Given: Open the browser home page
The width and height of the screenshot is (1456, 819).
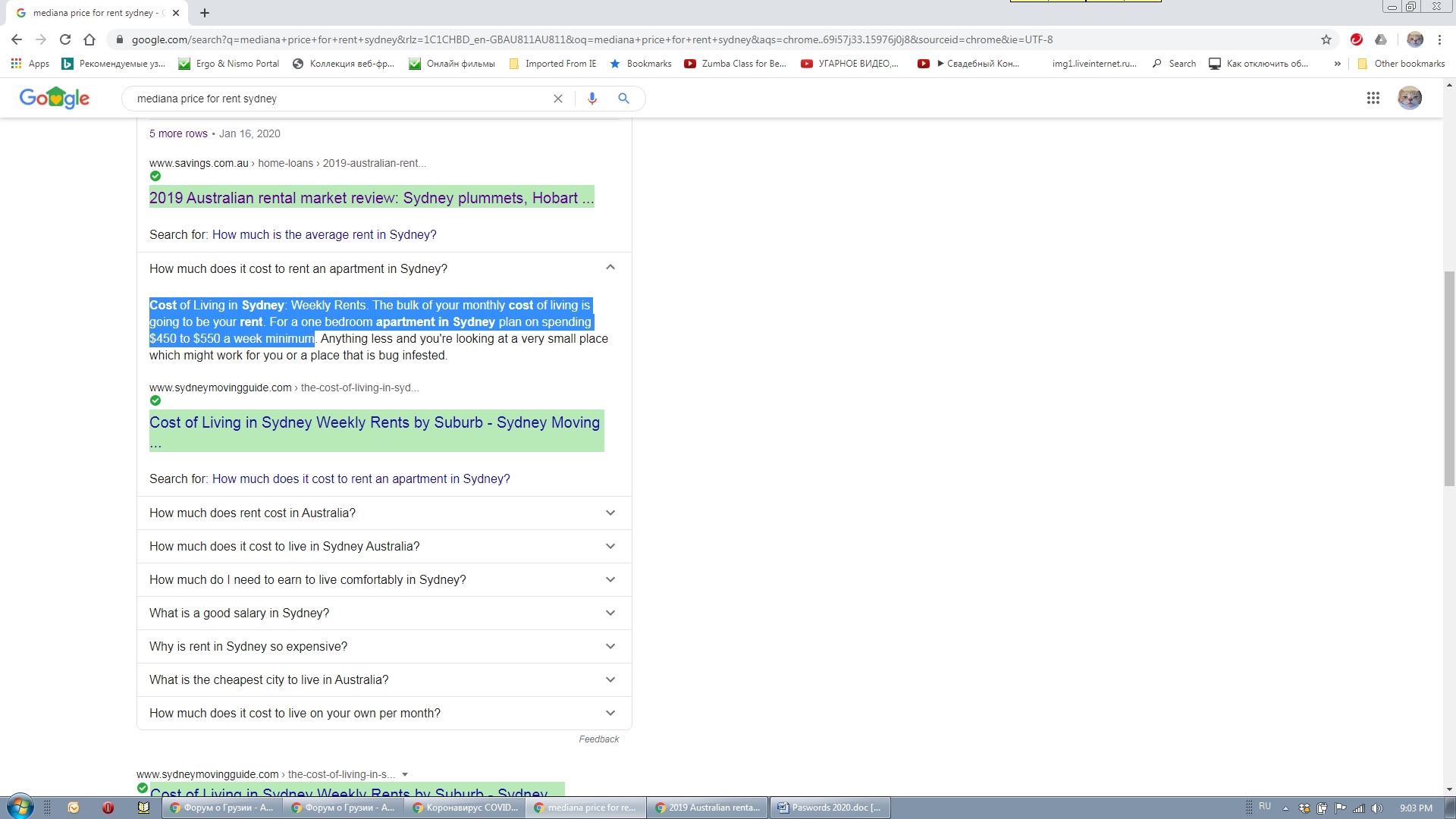Looking at the screenshot, I should pos(89,39).
